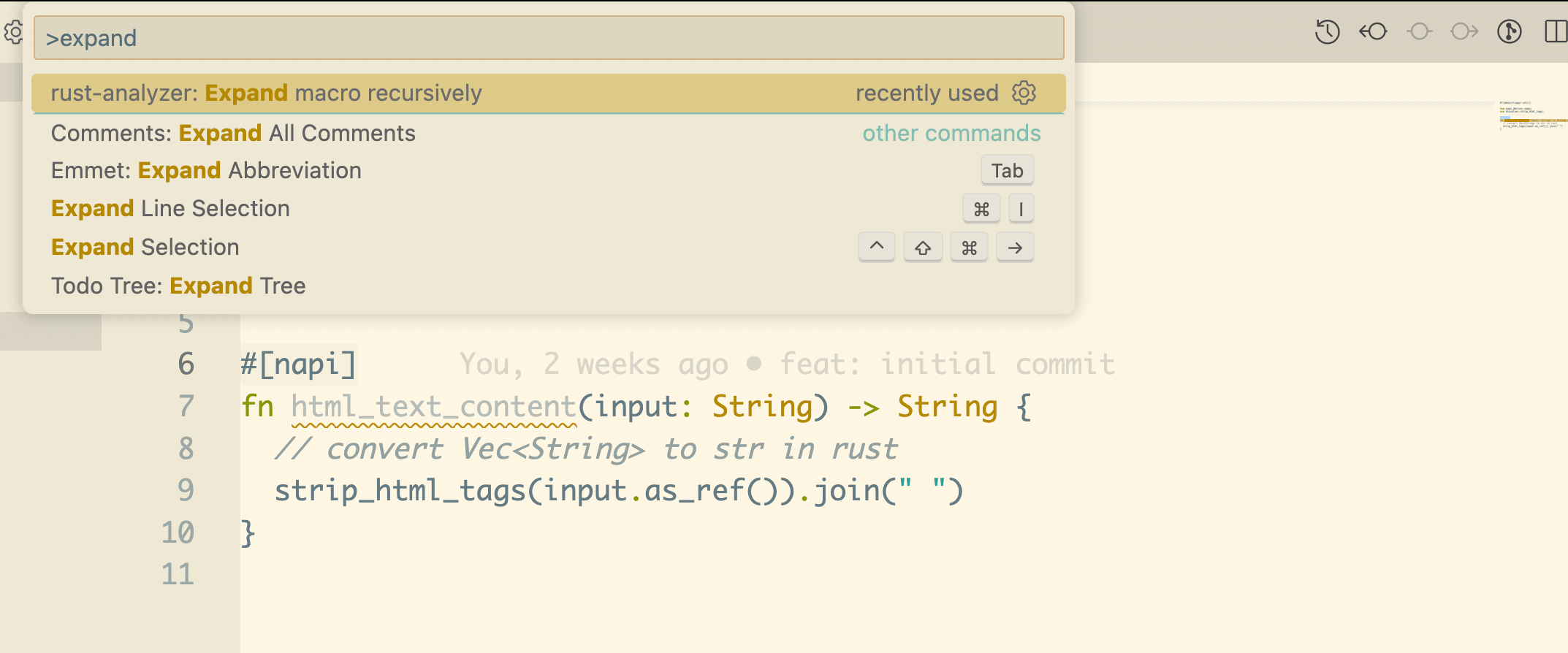Click the git blame annotation 'feat: initial commit'
The image size is (1568, 653).
click(947, 364)
